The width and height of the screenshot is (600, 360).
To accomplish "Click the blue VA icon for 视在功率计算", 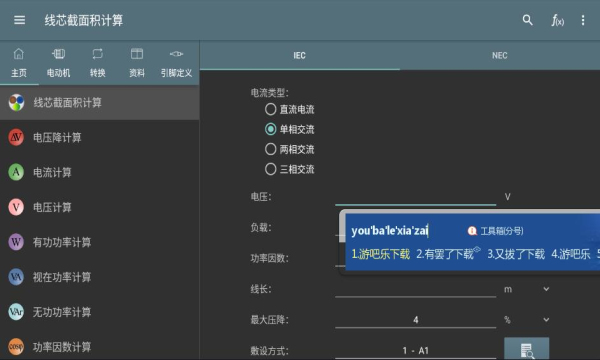I will 16,277.
